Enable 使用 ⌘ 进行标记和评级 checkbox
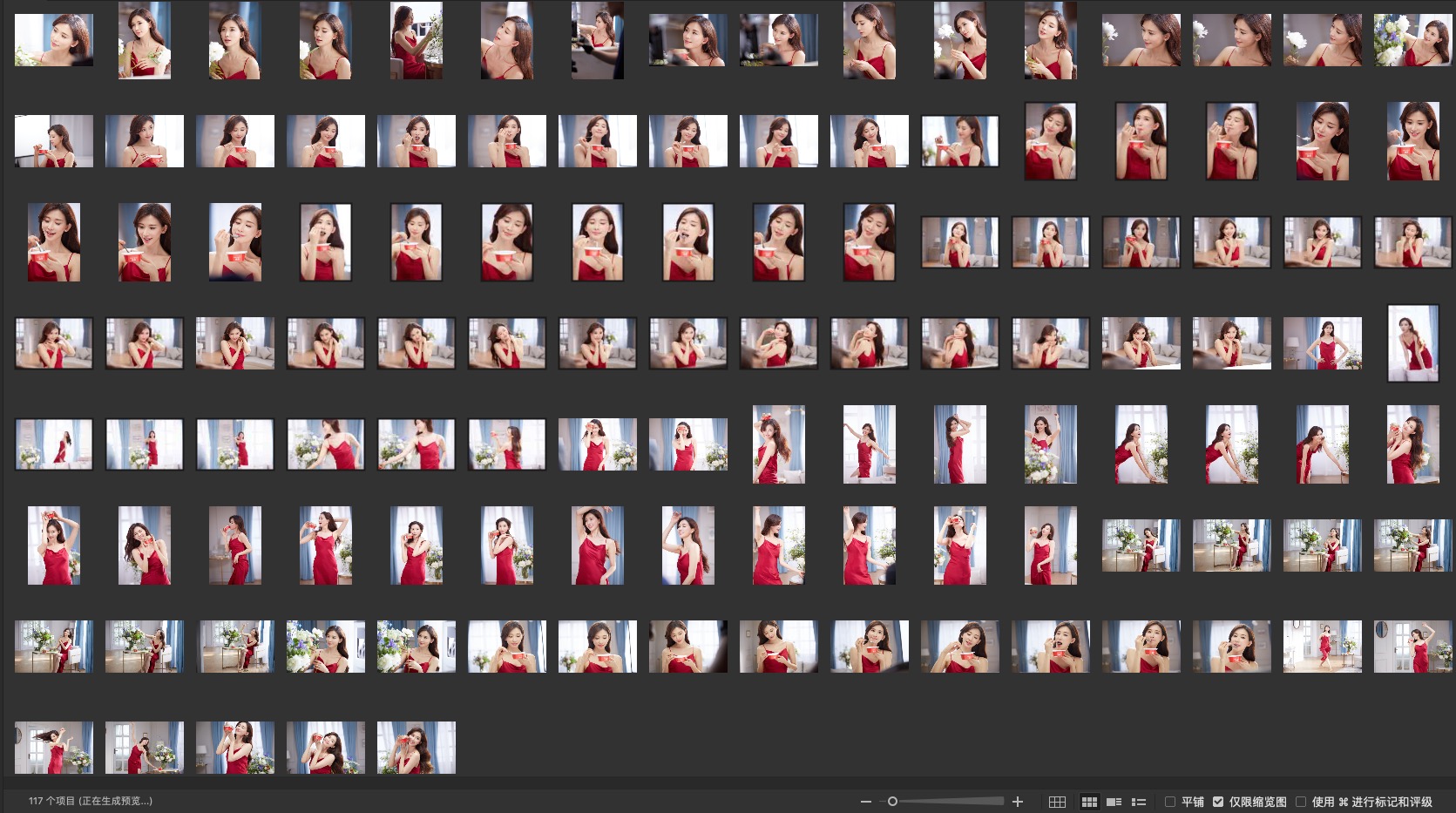 pyautogui.click(x=1301, y=802)
